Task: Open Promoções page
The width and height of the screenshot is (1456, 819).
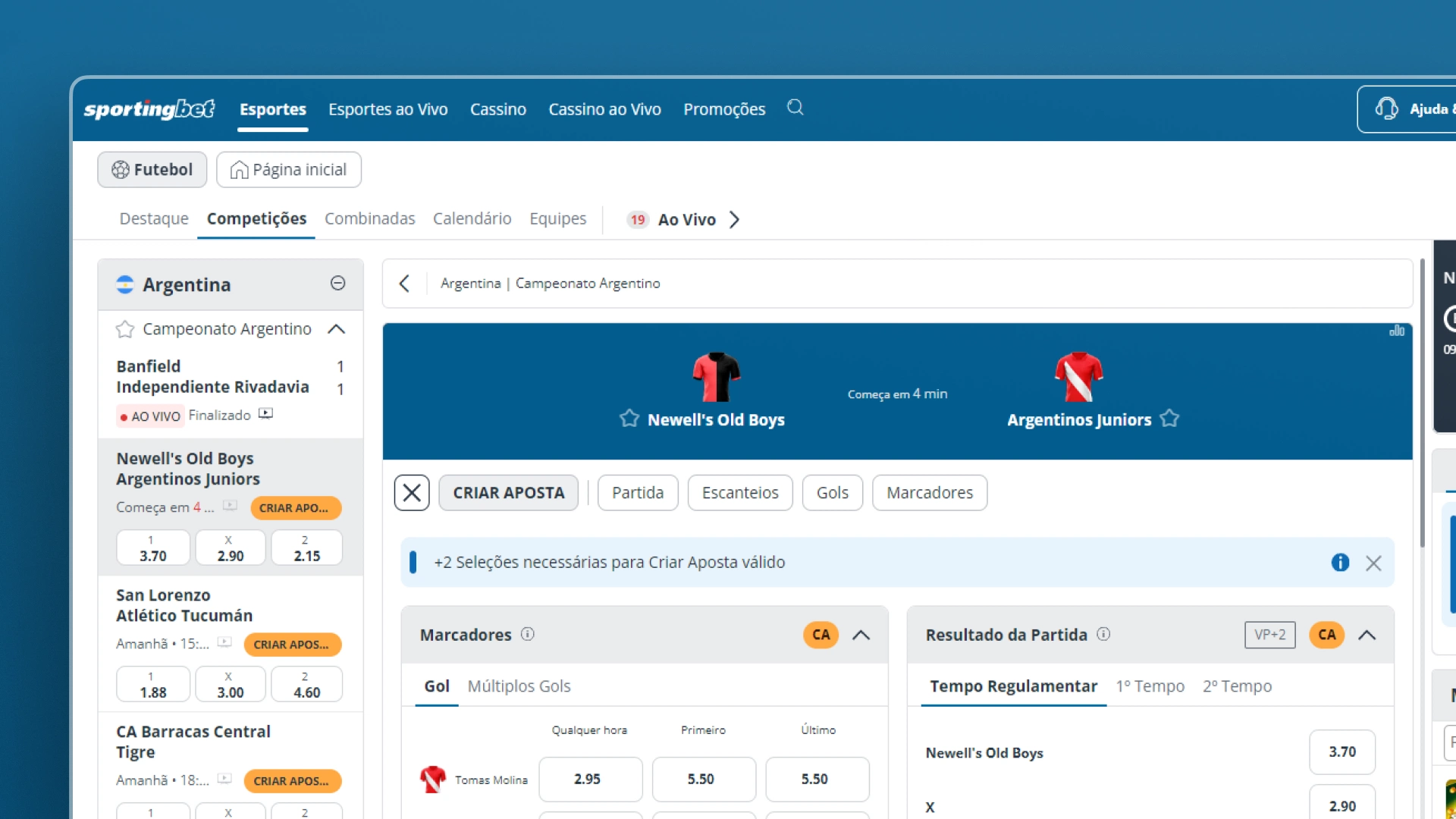Action: 724,109
